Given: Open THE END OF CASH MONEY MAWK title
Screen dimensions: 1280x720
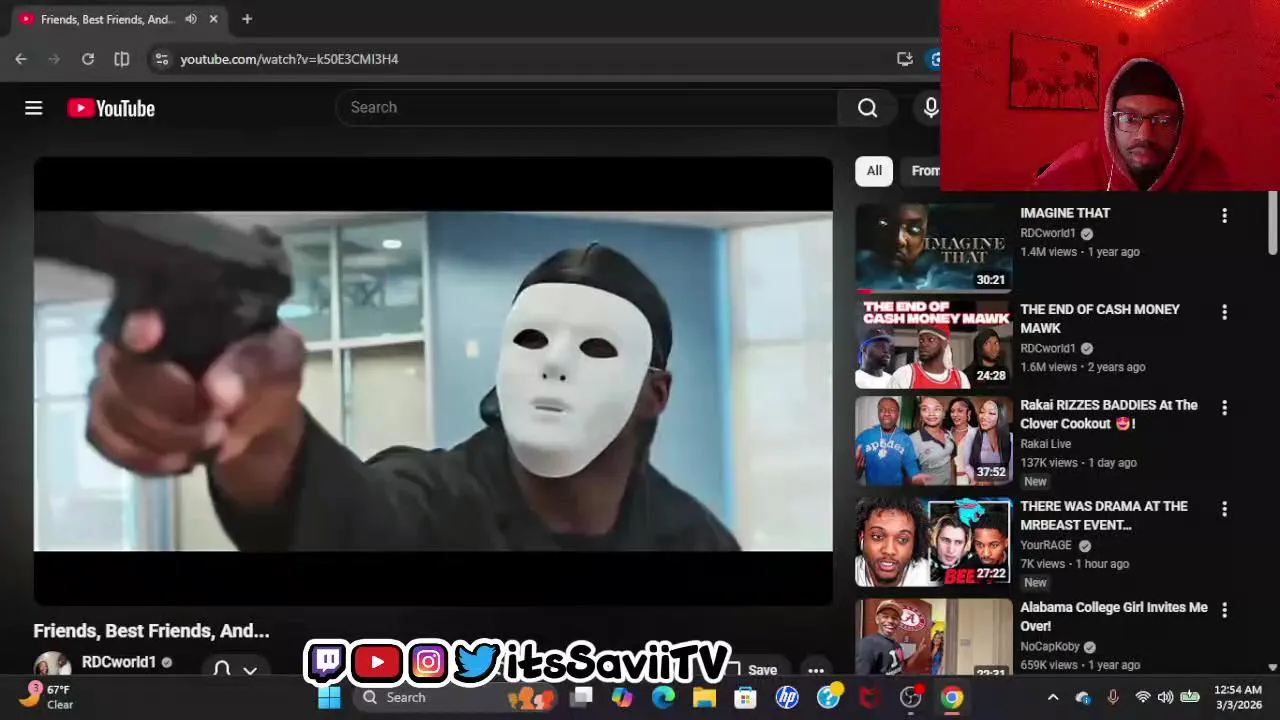Looking at the screenshot, I should (1100, 318).
